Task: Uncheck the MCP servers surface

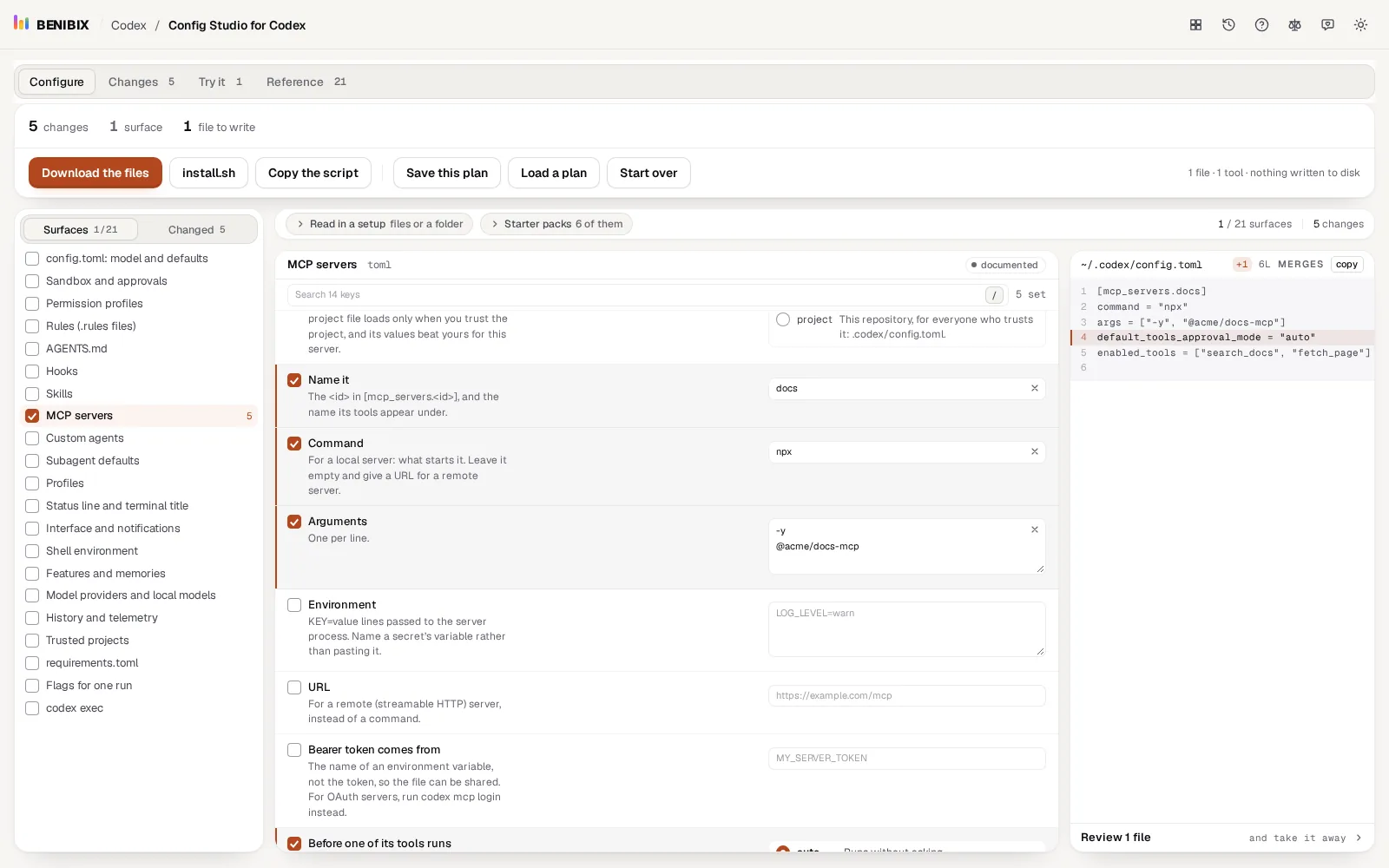Action: coord(32,416)
